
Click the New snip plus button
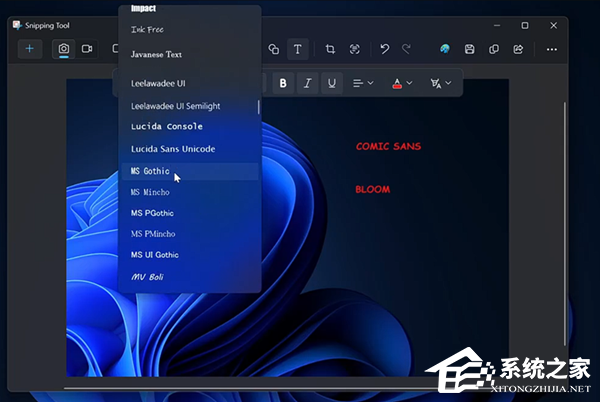click(29, 49)
